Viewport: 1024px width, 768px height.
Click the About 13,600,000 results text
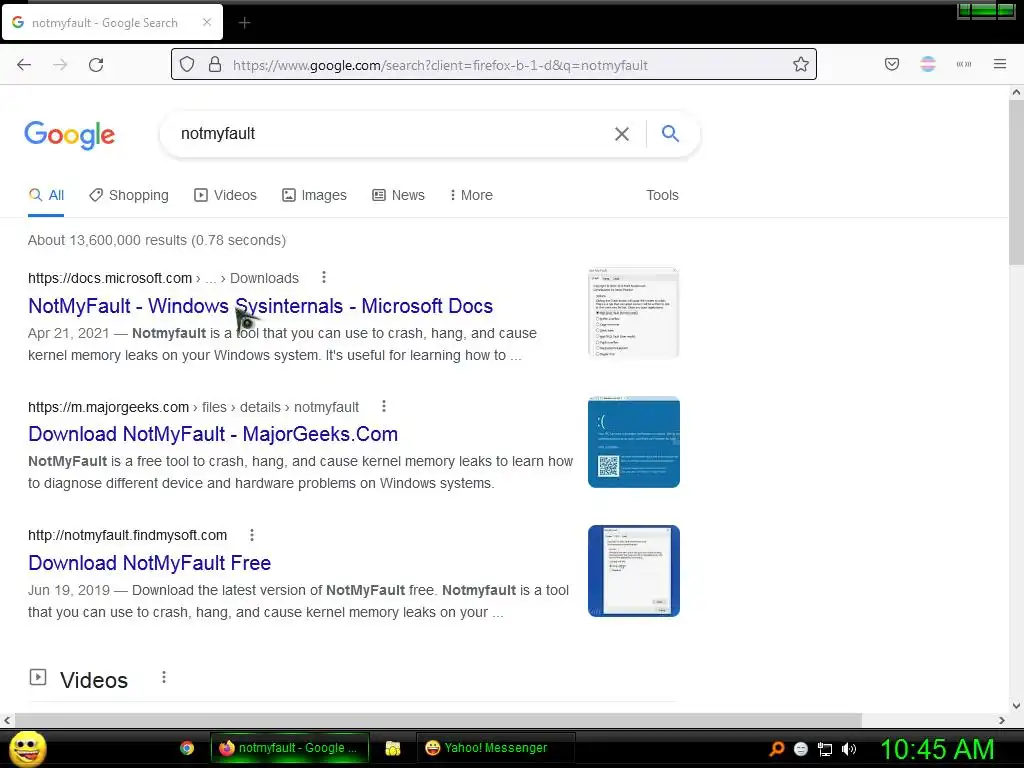157,240
